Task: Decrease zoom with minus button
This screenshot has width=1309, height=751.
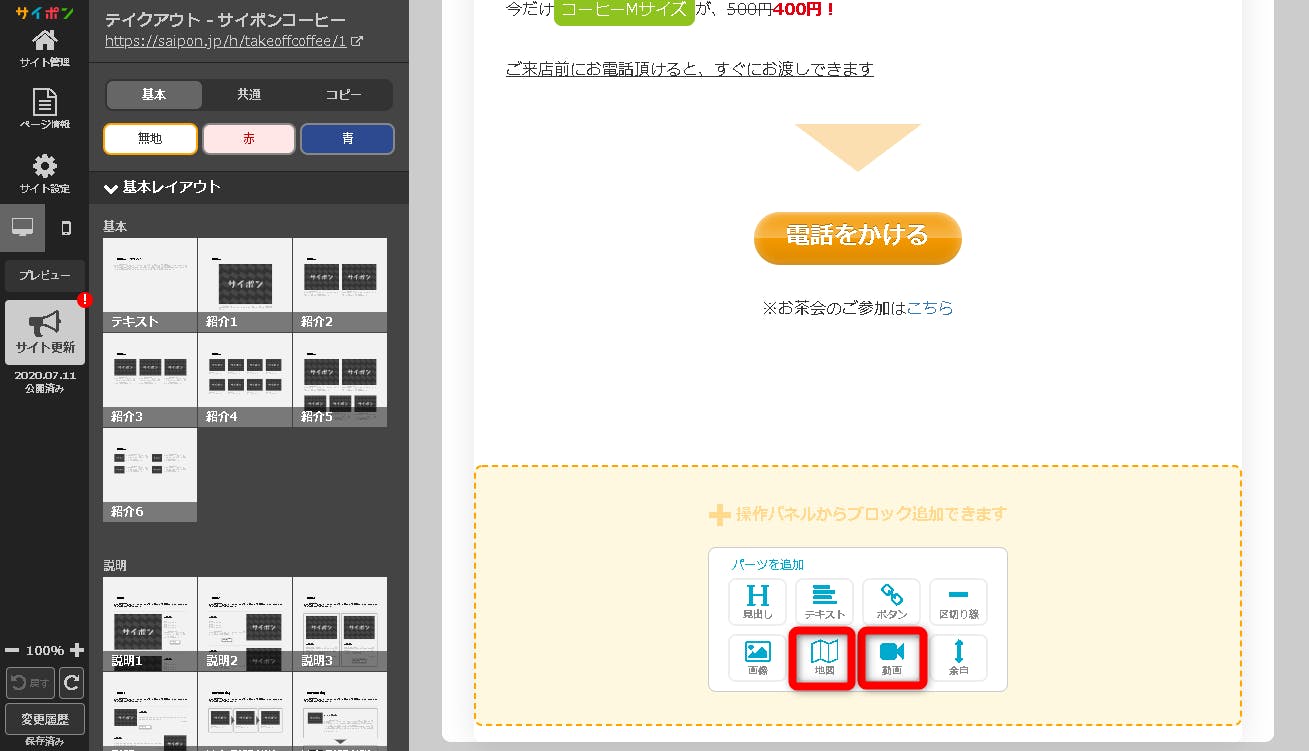Action: (12, 650)
